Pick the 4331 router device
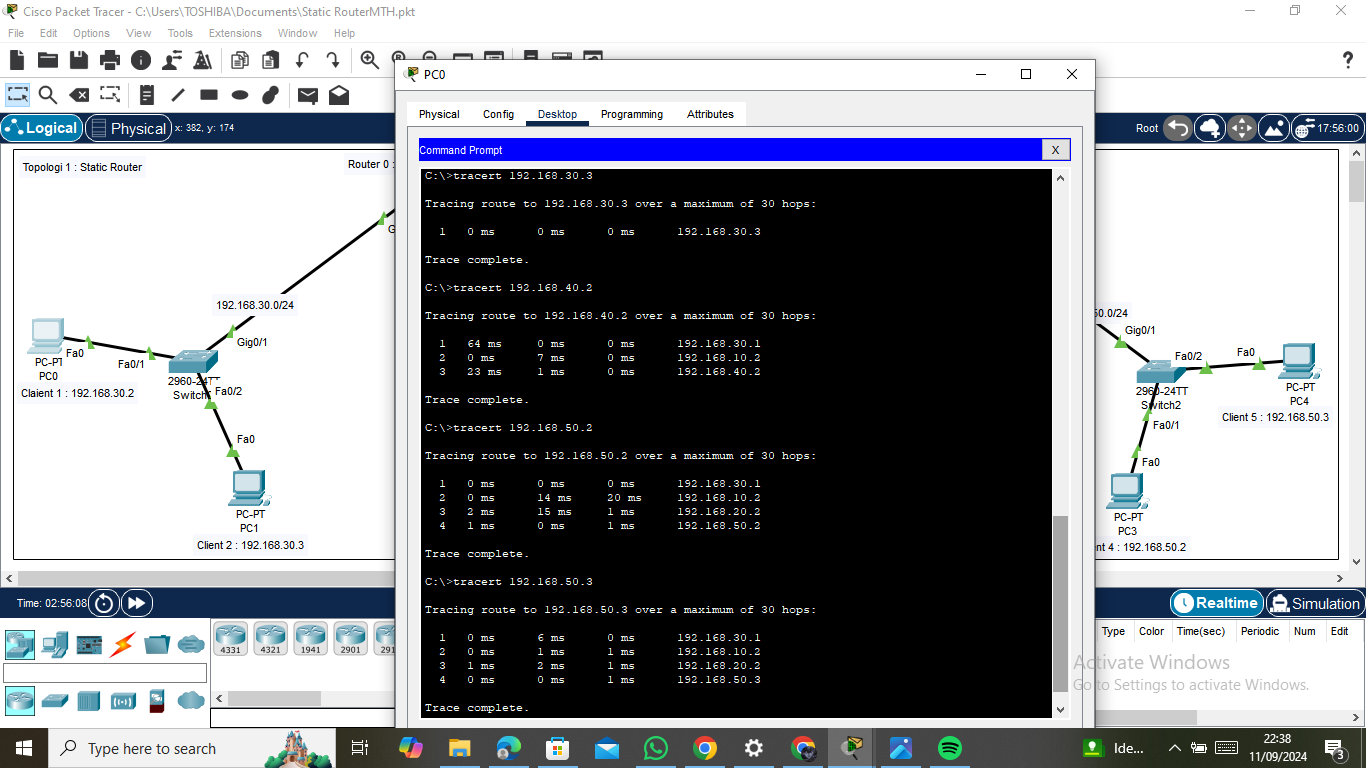The height and width of the screenshot is (768, 1366). click(230, 639)
